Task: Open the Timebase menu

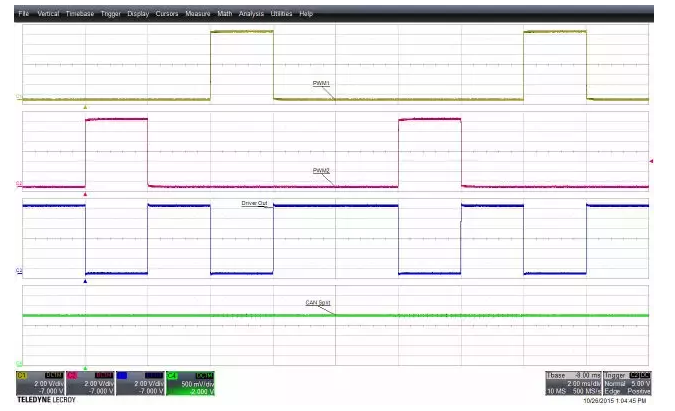Action: pos(80,14)
